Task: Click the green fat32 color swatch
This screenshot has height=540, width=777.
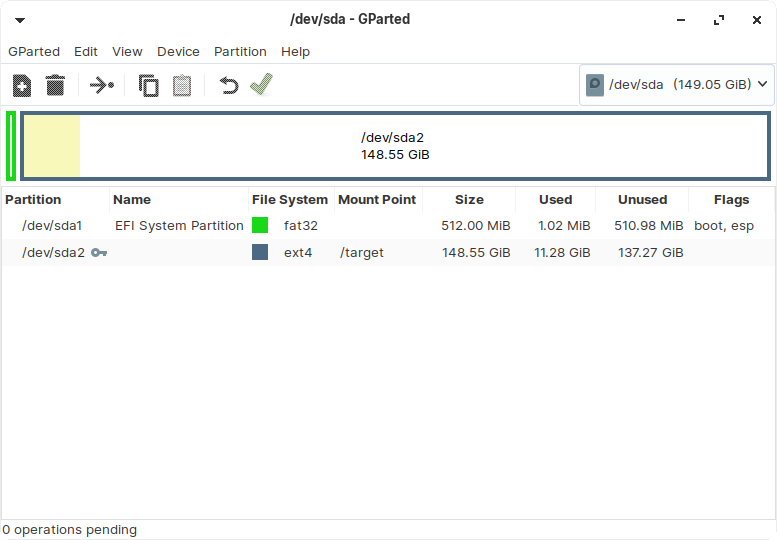Action: [260, 226]
